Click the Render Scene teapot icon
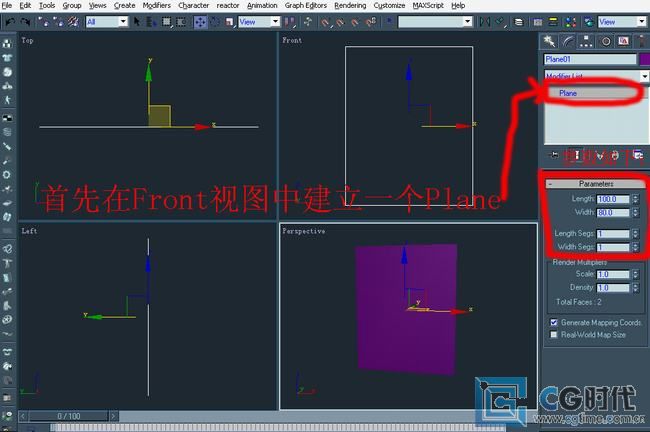The width and height of the screenshot is (650, 432). point(588,22)
